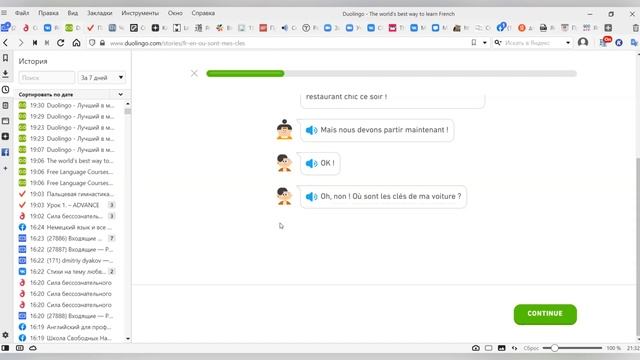
Task: Play audio for "Où sont les clés de ma voiture"
Action: coord(311,197)
